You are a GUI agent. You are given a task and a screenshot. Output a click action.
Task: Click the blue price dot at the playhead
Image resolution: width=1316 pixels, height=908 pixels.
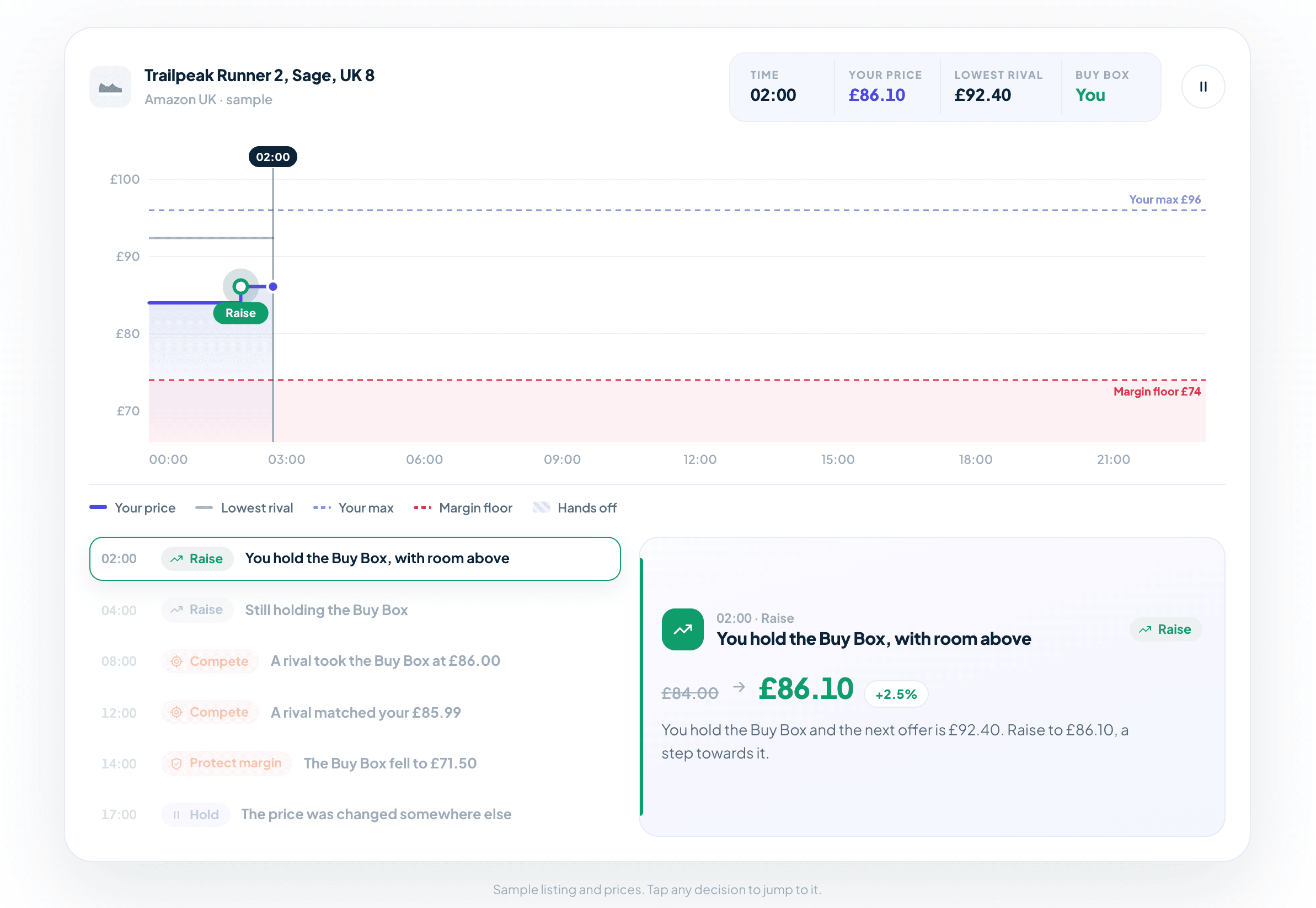tap(273, 286)
